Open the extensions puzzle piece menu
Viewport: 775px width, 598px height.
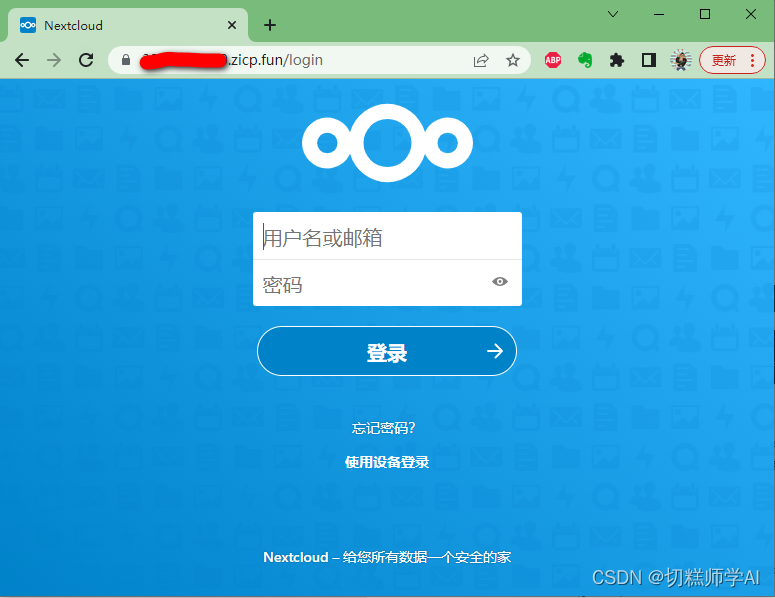coord(616,60)
